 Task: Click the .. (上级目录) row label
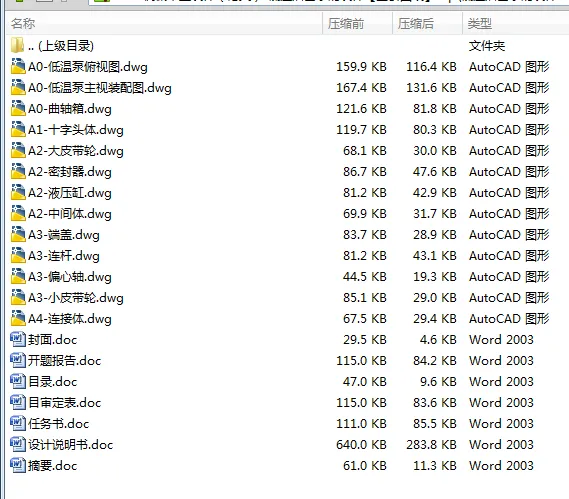[x=61, y=46]
